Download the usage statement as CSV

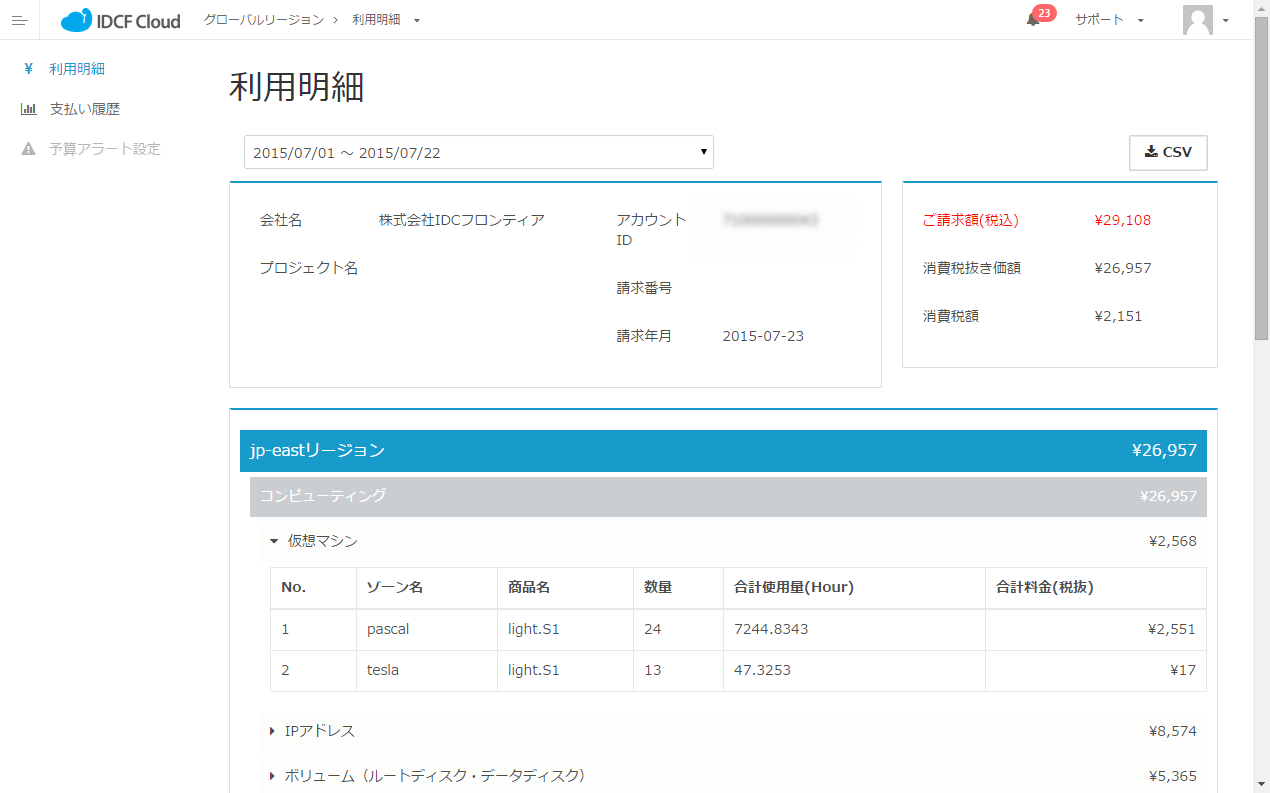point(1168,152)
